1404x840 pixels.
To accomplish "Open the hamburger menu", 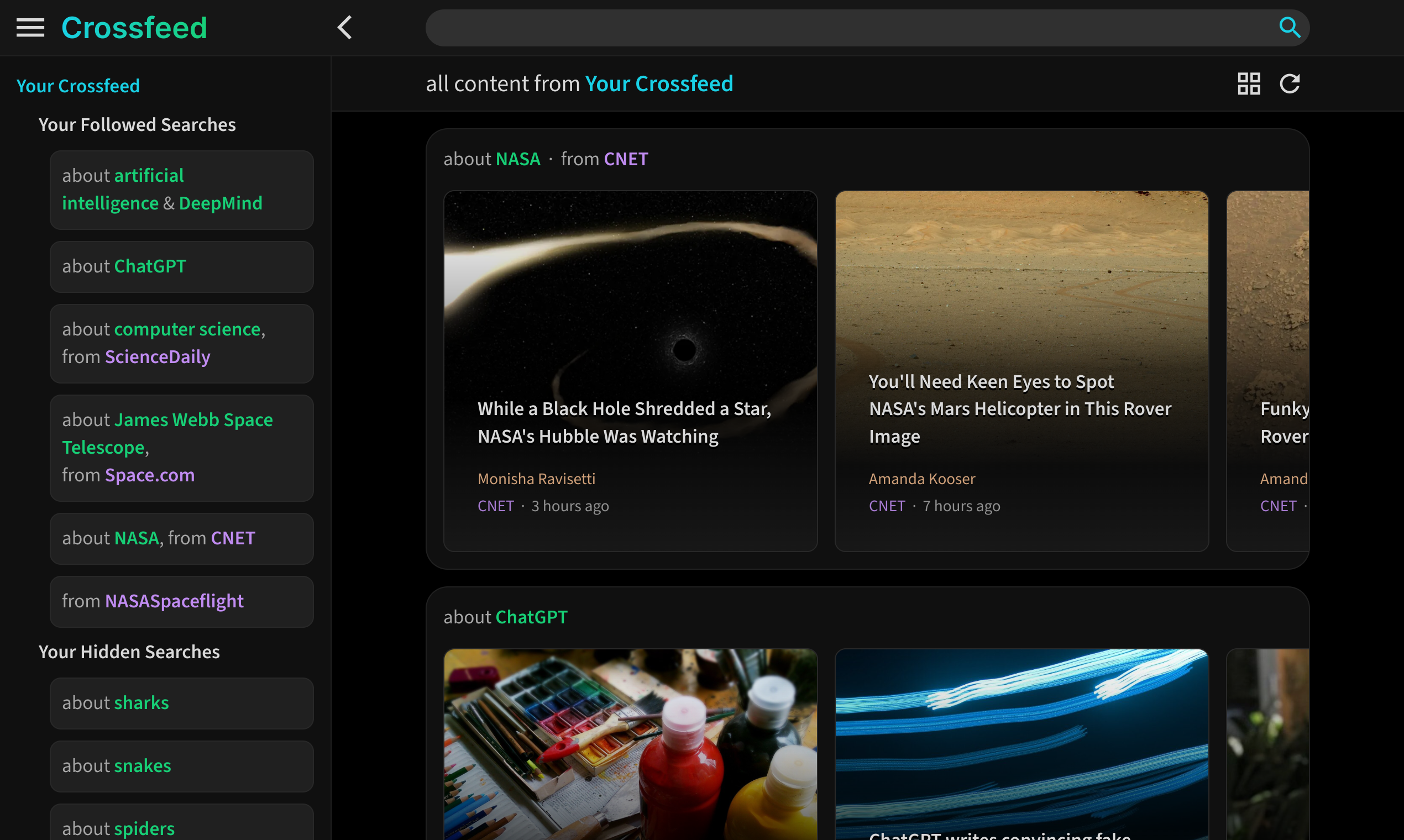I will [x=30, y=27].
